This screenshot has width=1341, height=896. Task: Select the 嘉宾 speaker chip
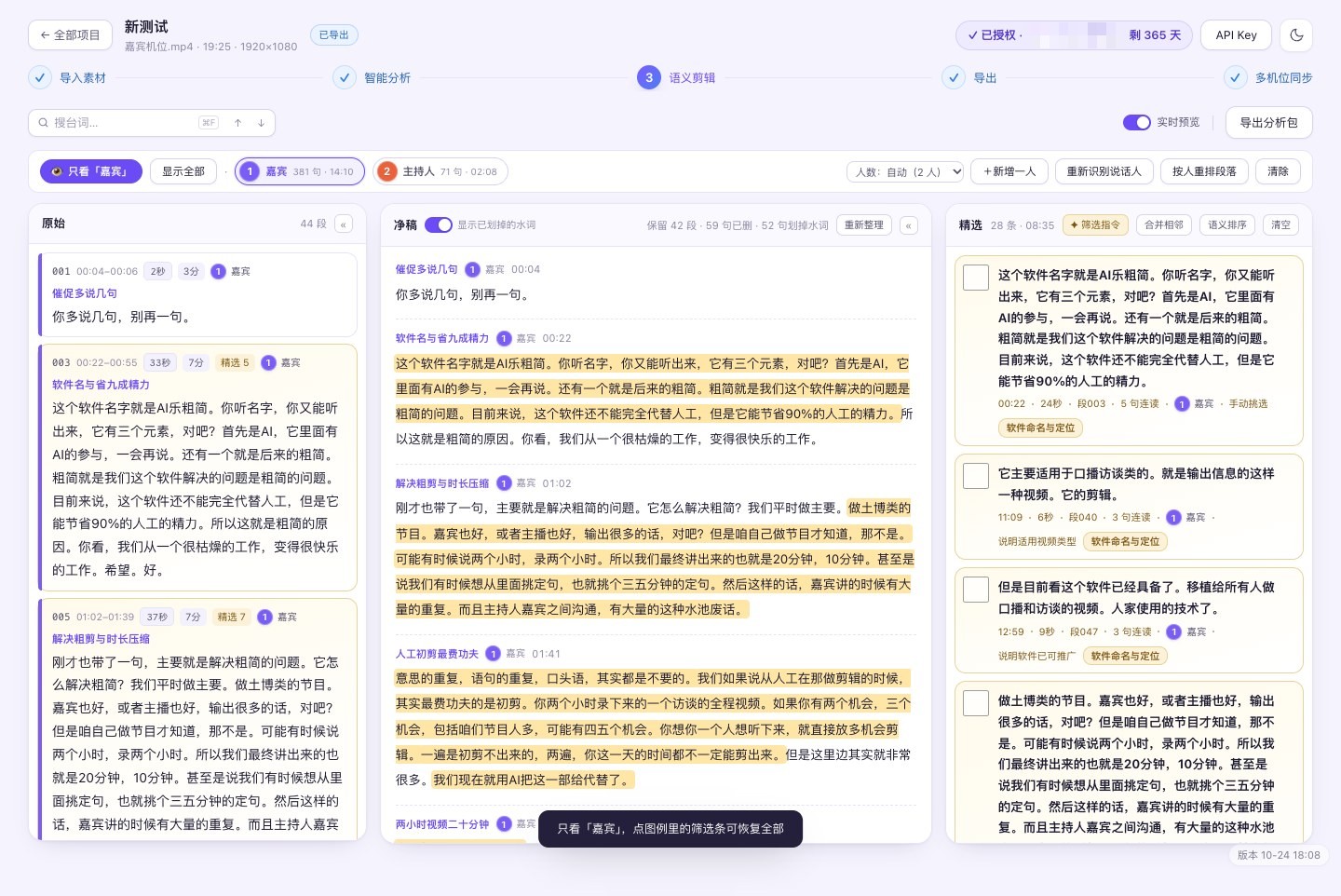click(x=300, y=171)
